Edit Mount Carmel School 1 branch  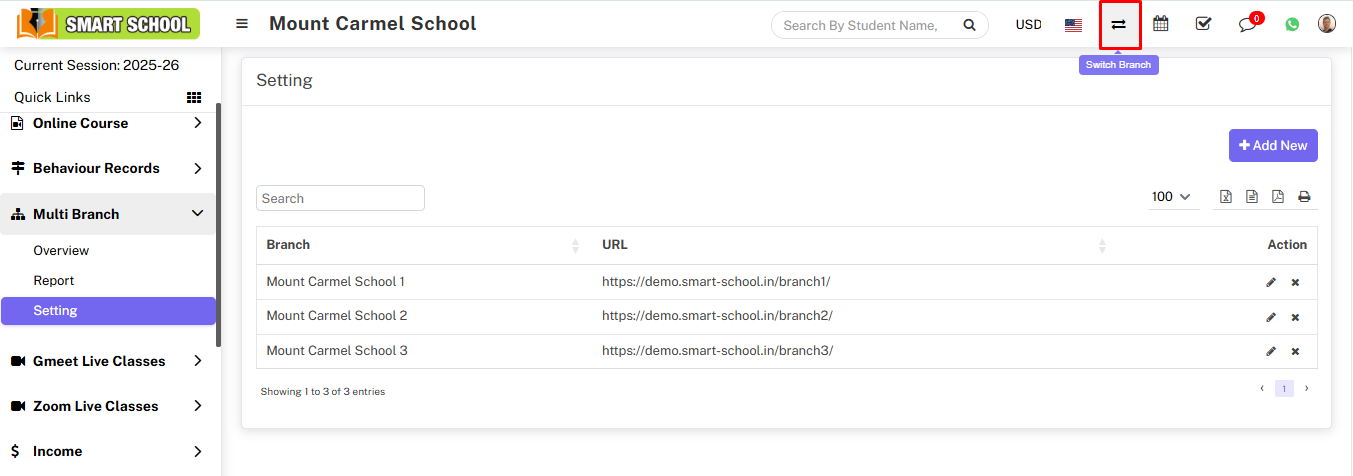[1271, 282]
